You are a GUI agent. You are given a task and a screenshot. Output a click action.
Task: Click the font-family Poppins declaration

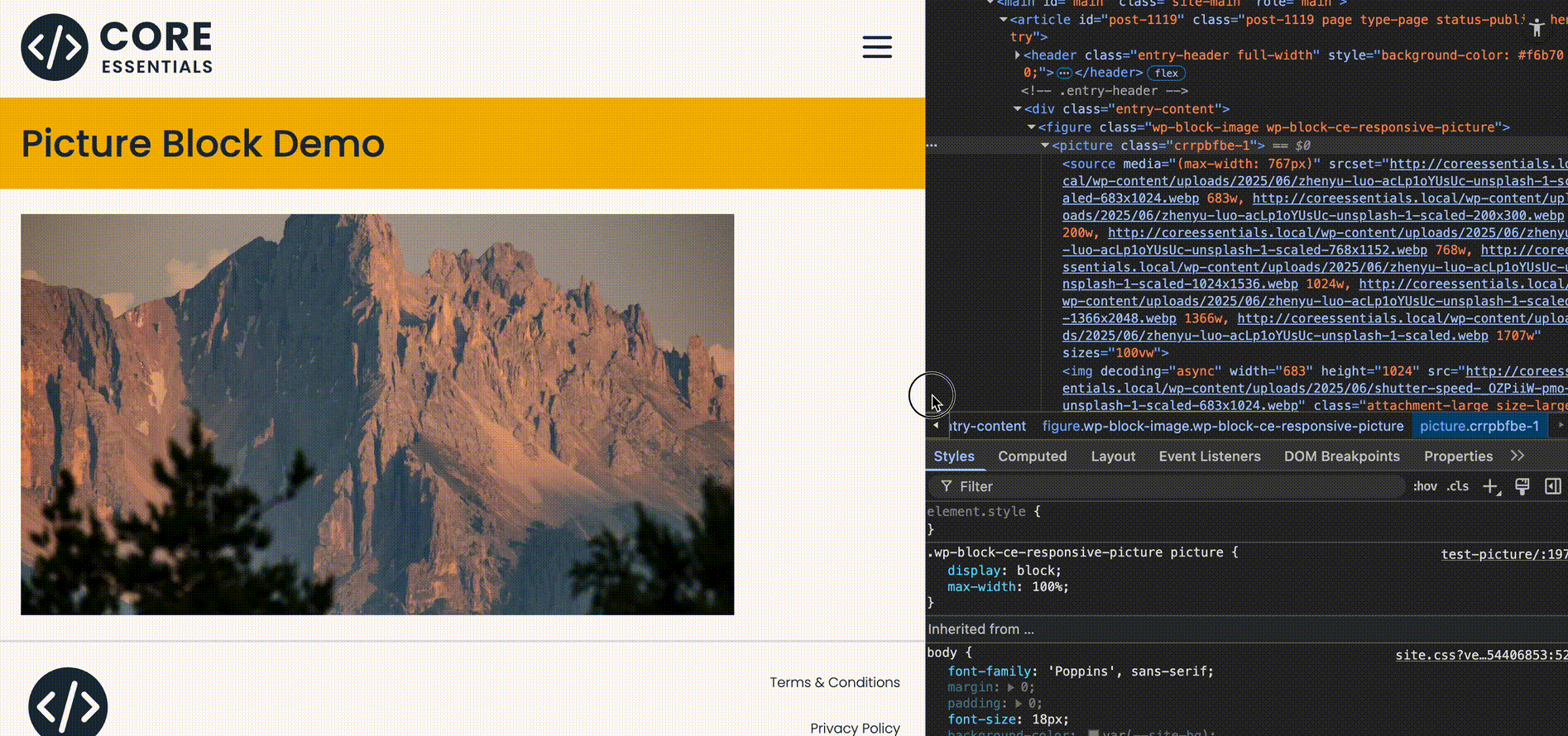(x=1081, y=671)
